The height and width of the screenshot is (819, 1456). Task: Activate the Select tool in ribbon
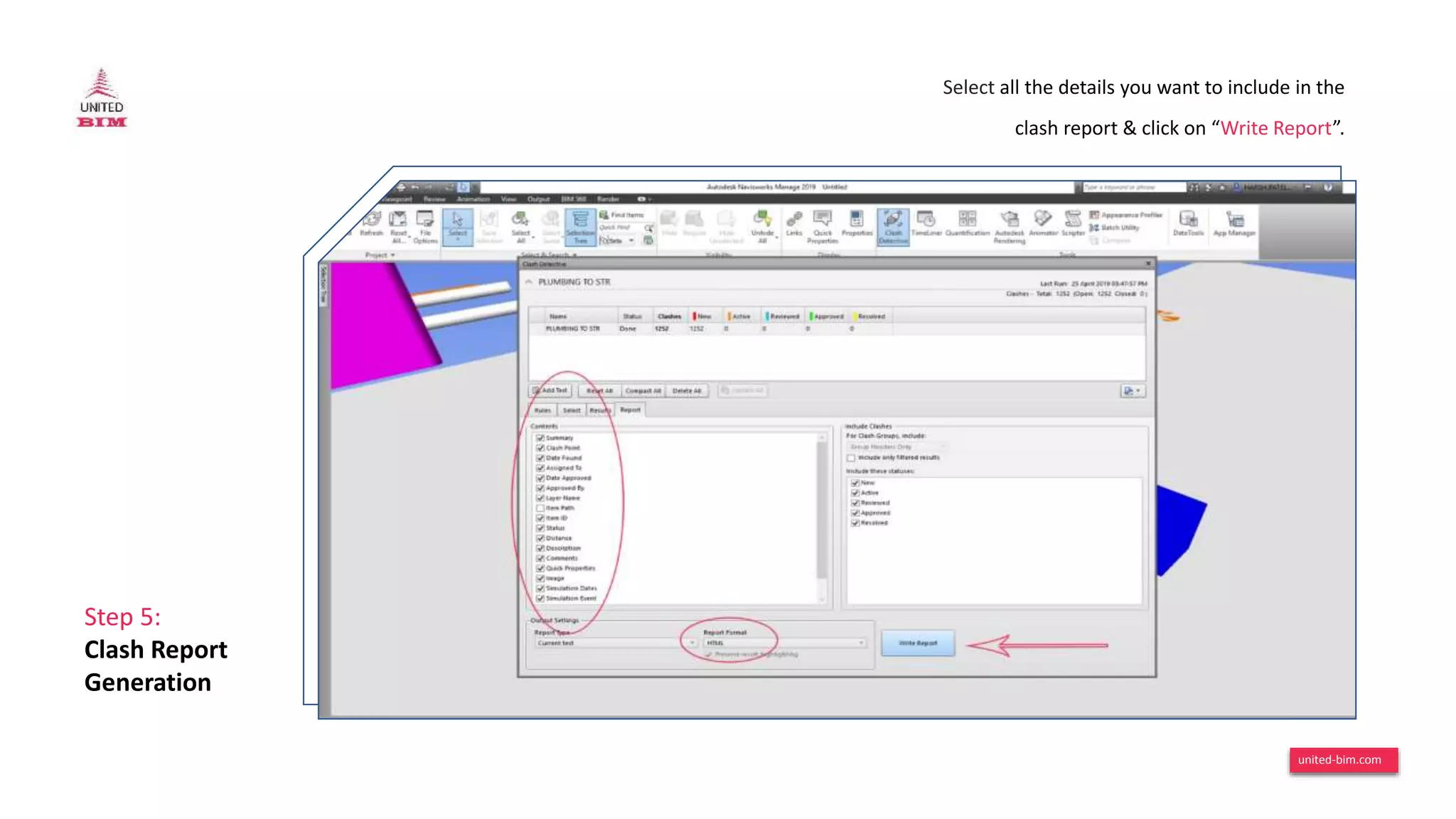pyautogui.click(x=458, y=227)
